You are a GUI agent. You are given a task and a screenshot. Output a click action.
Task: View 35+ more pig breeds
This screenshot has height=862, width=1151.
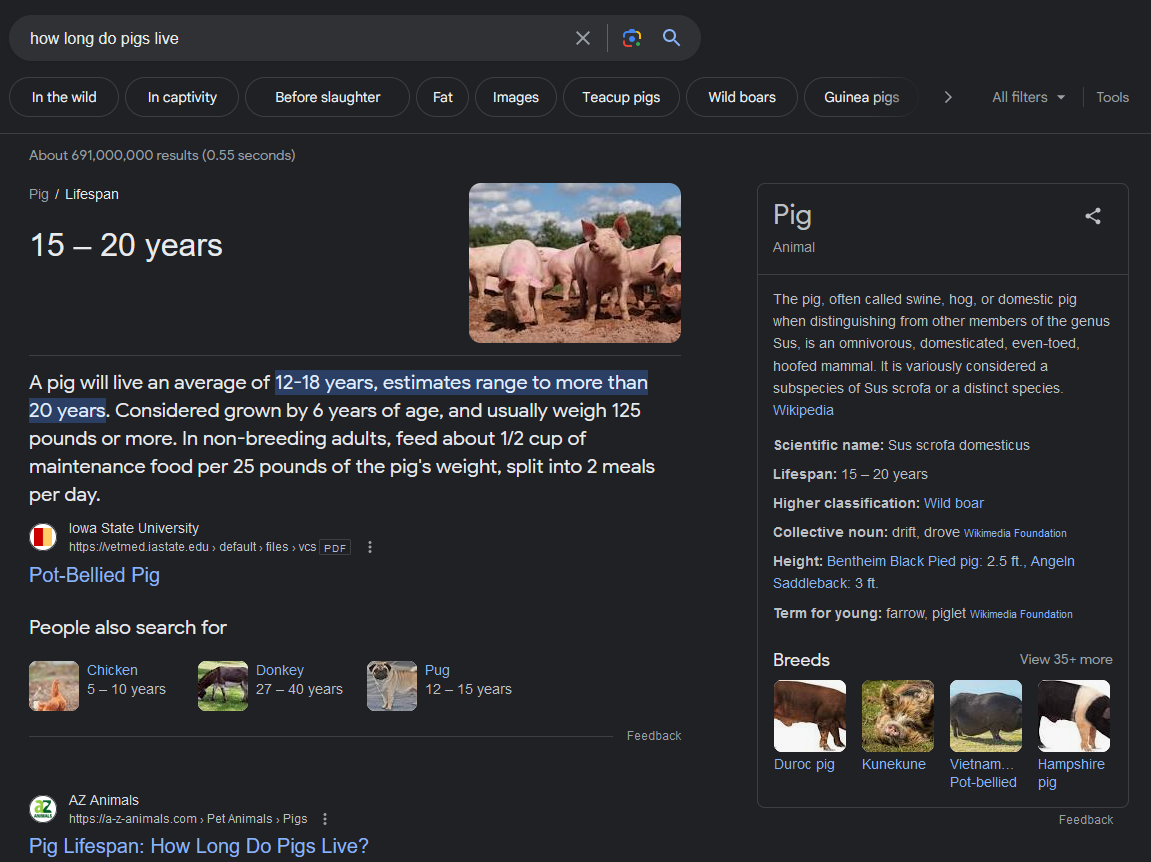[x=1065, y=659]
